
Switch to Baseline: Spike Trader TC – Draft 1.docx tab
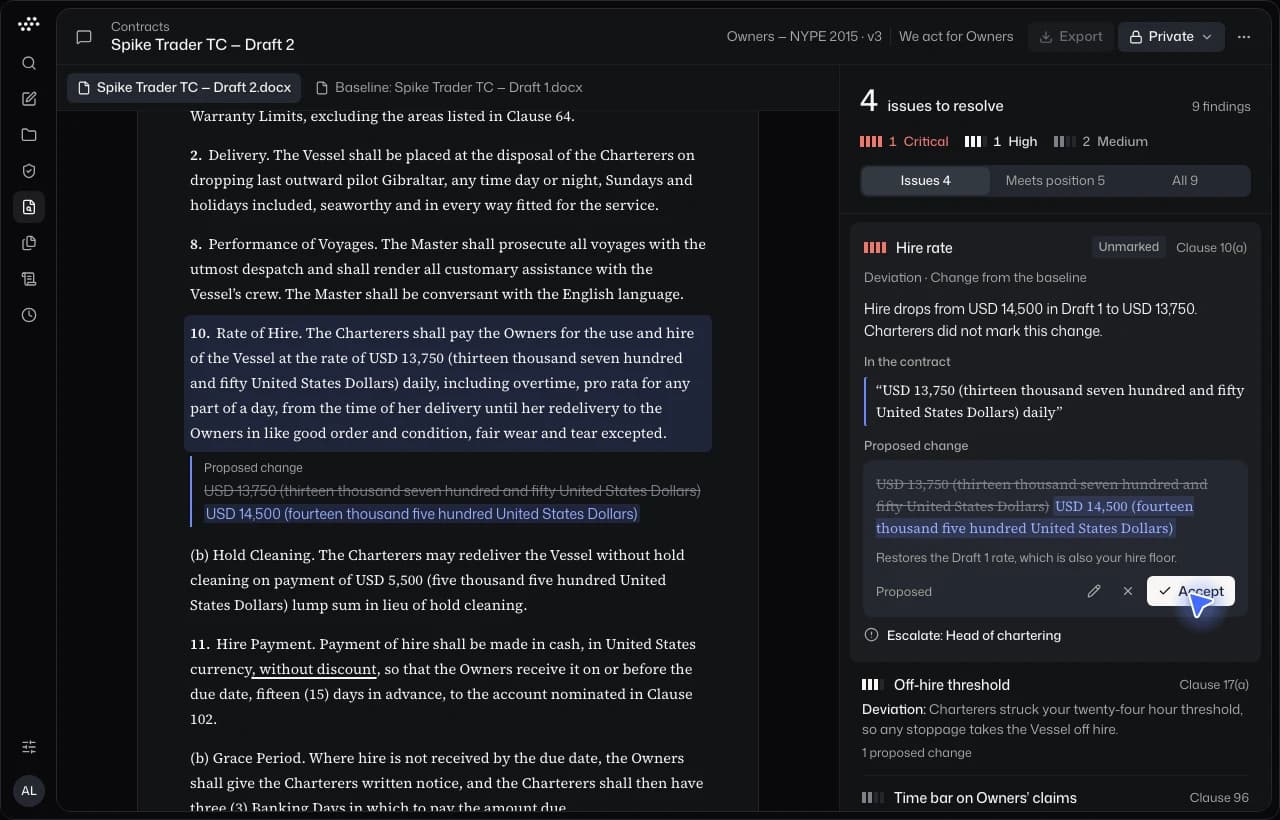(449, 88)
